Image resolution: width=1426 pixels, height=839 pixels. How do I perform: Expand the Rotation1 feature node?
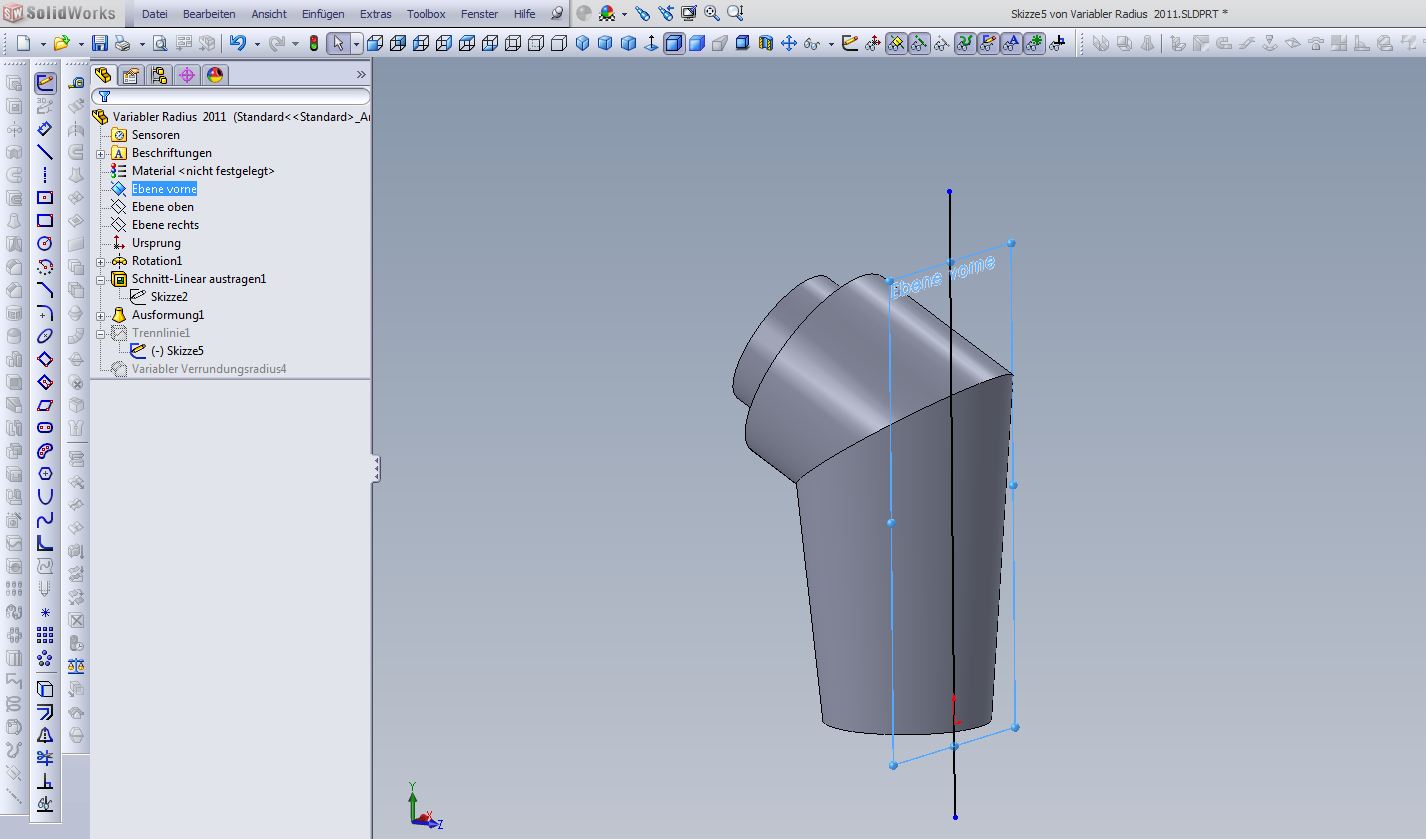101,261
